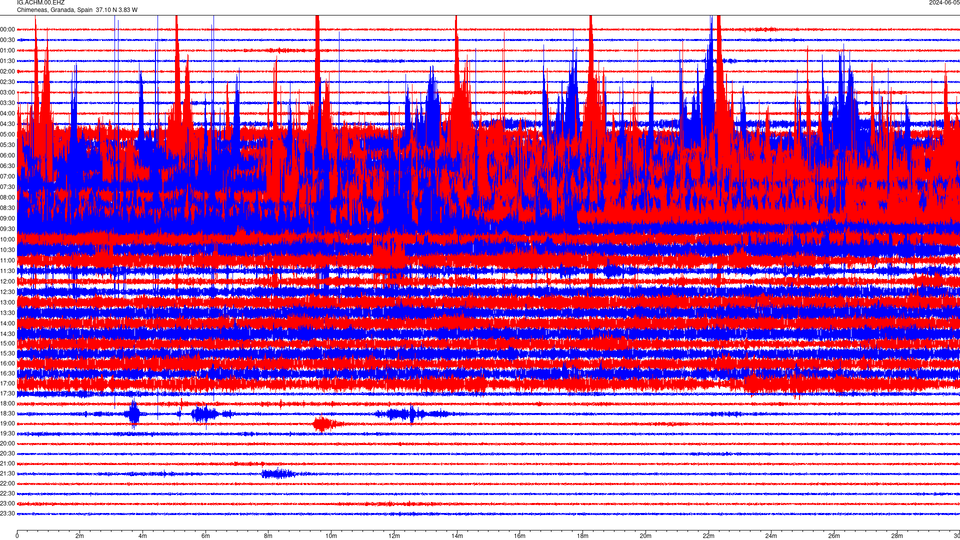Select the 23:00 trace time label
Image resolution: width=960 pixels, height=540 pixels.
coord(8,503)
